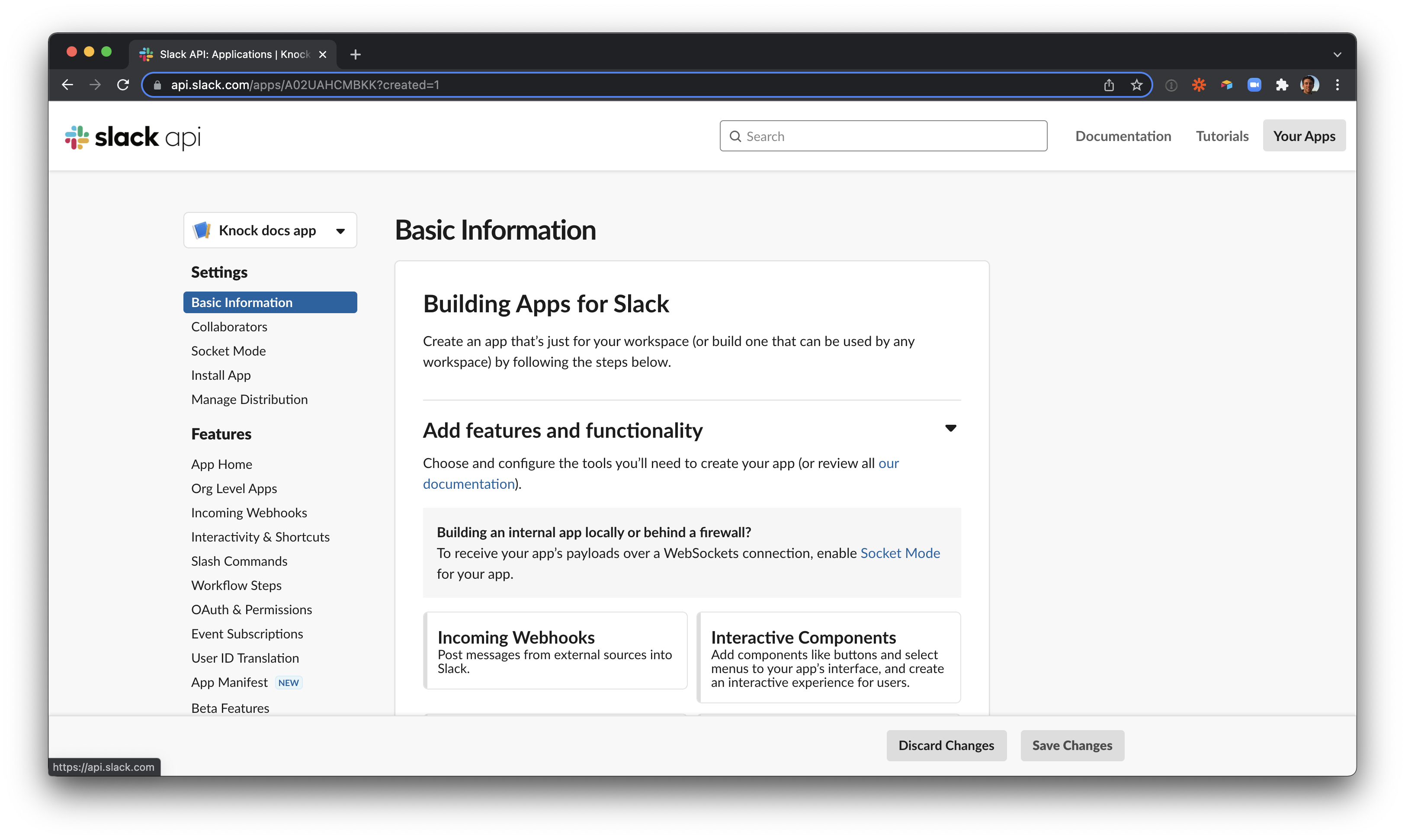Screen dimensions: 1405x840
Task: Select the Event Subscriptions menu item
Action: tap(247, 633)
